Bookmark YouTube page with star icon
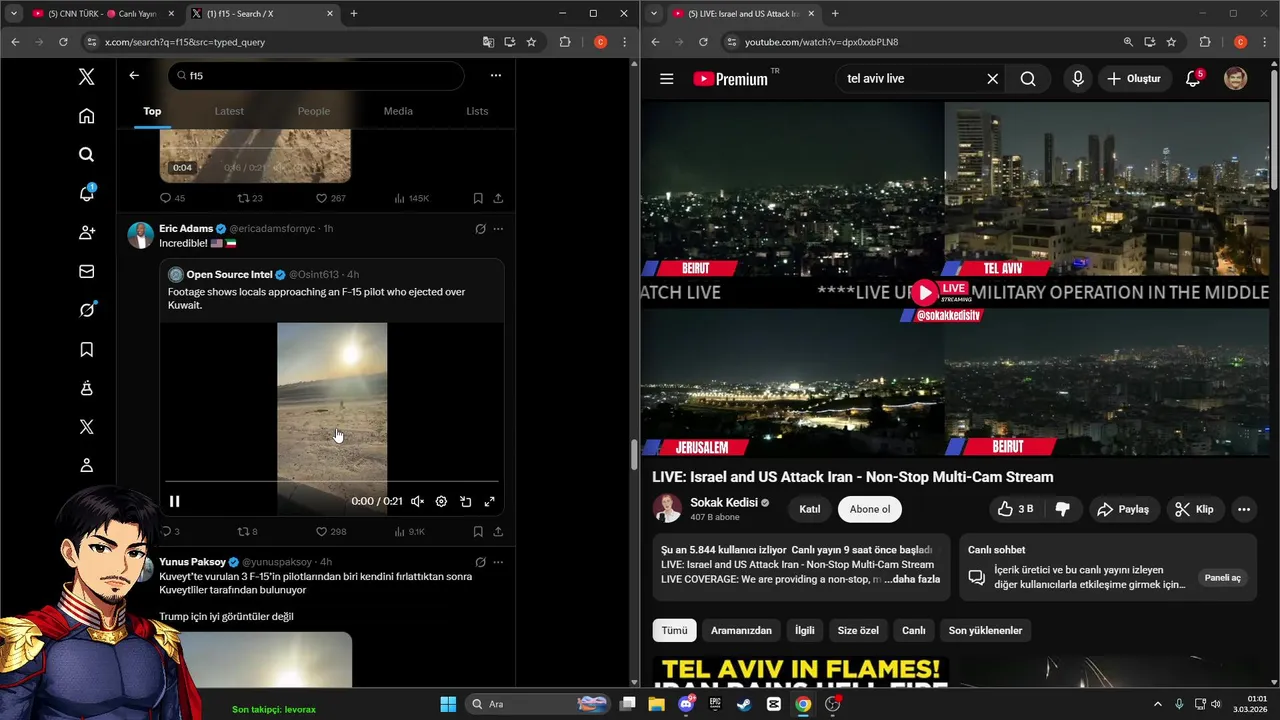The image size is (1280, 720). pos(1171,42)
